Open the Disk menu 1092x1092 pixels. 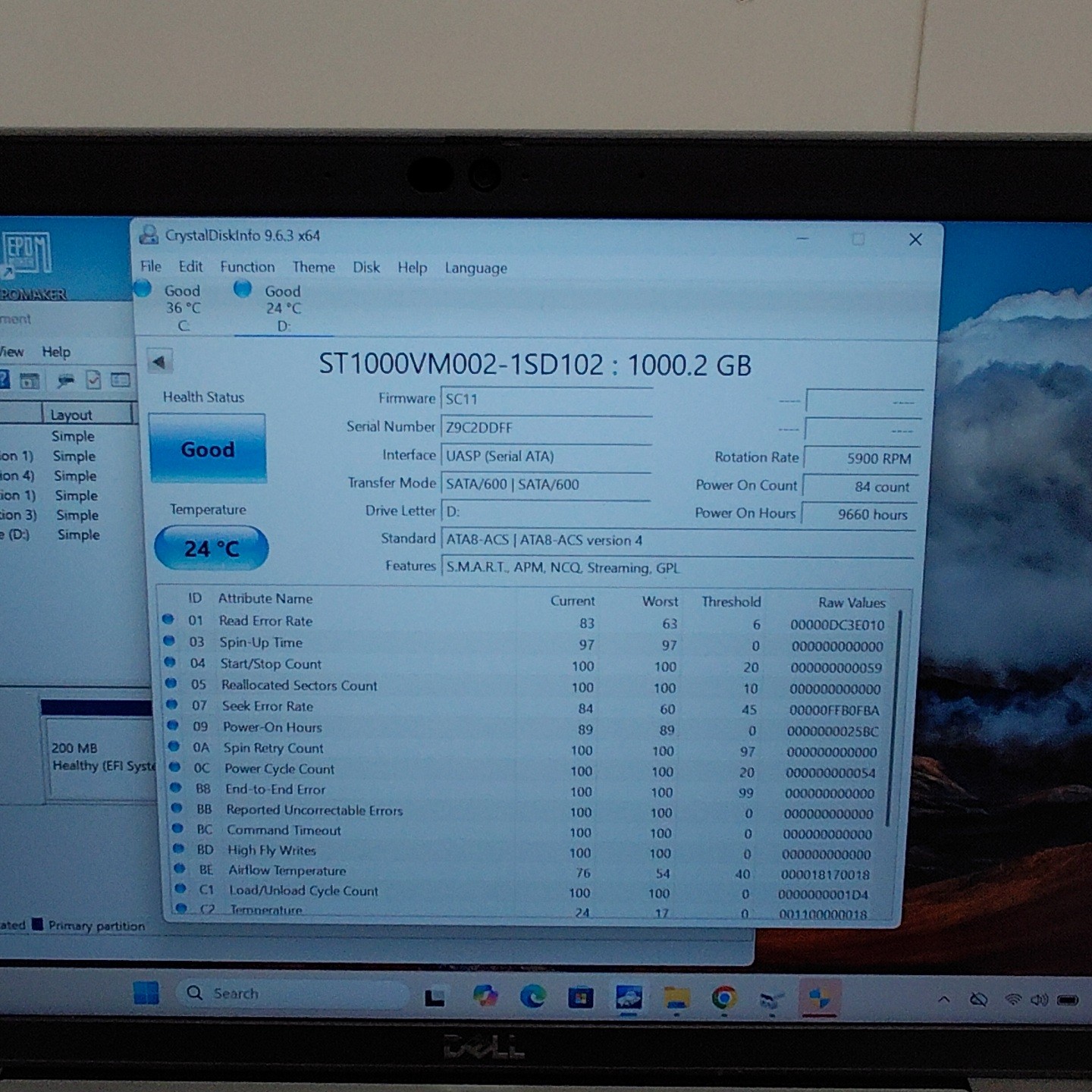click(366, 267)
